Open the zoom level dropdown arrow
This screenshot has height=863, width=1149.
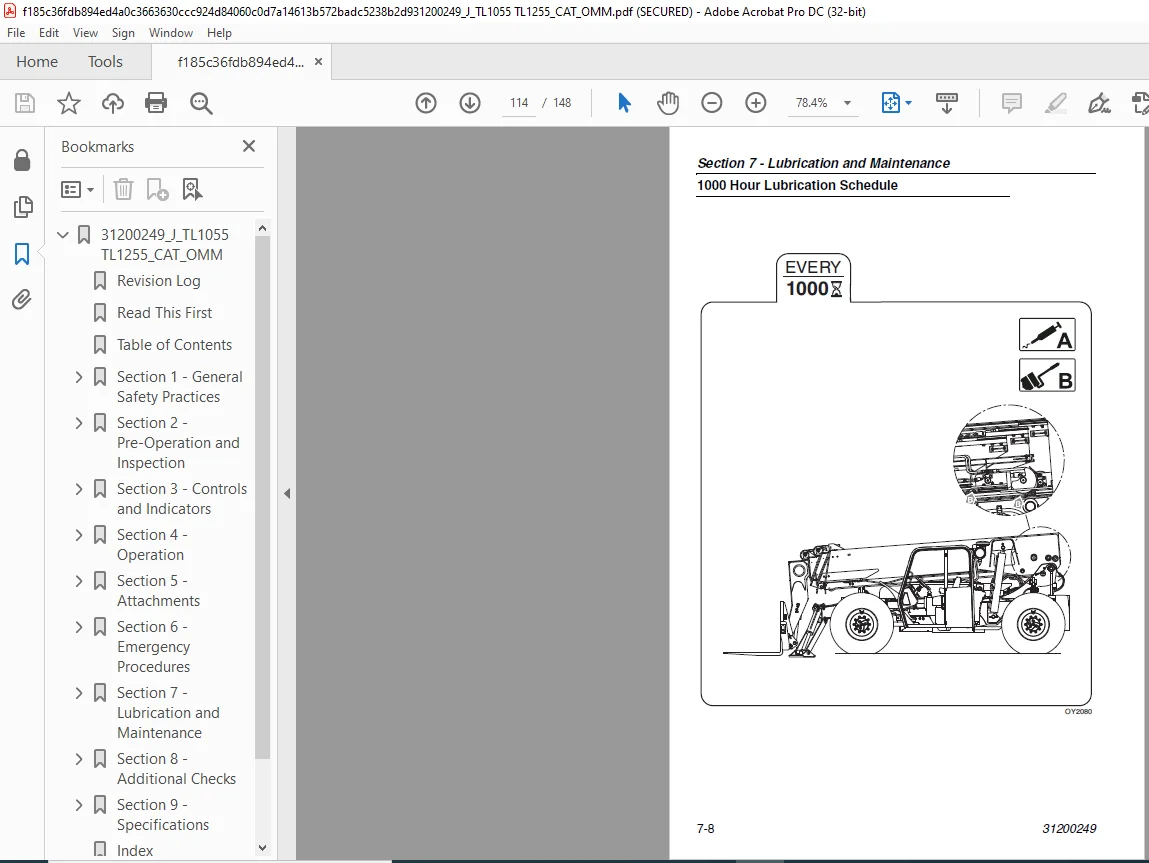pos(848,103)
